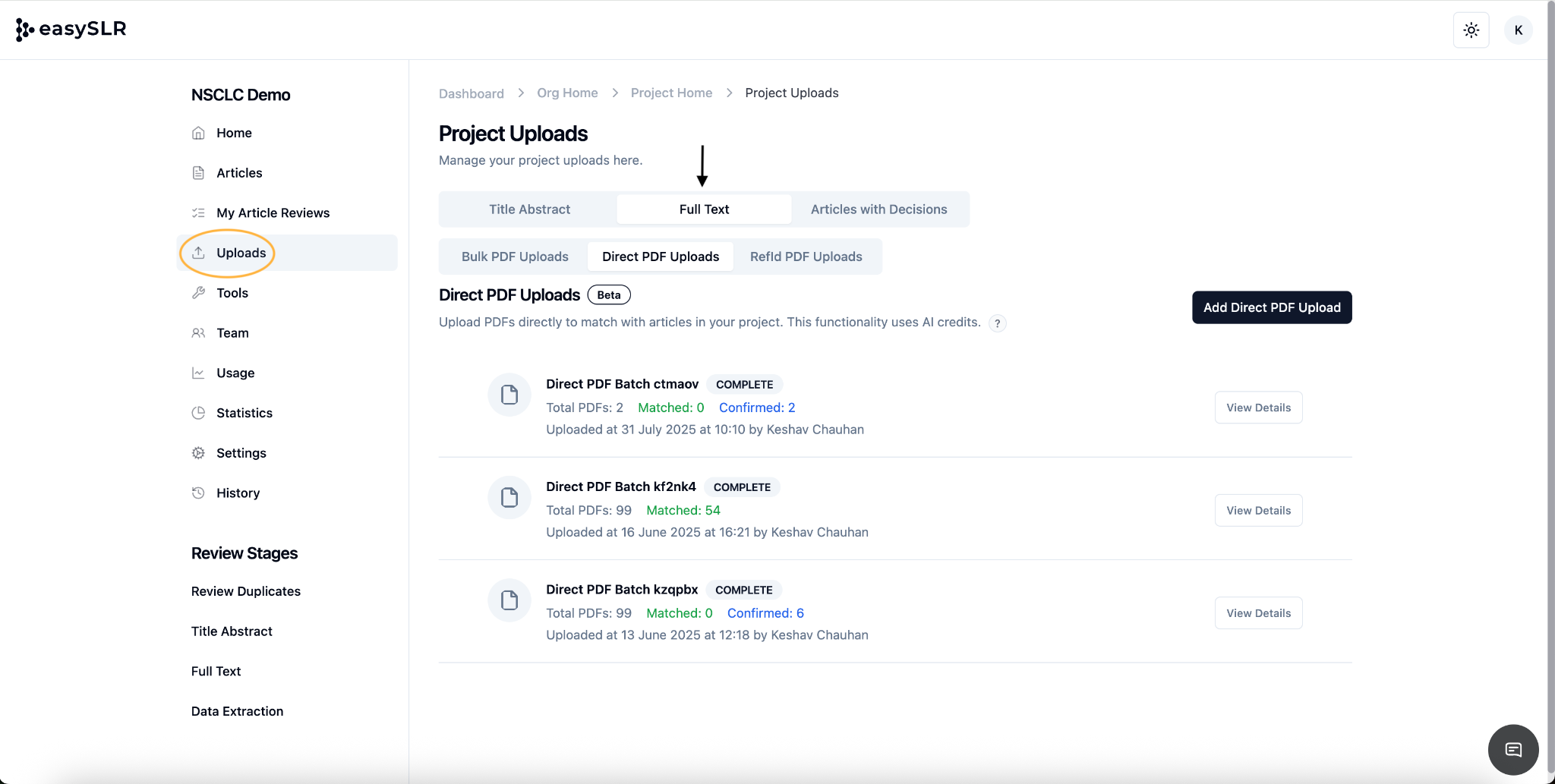
Task: Click file icon for batch ctmaov
Action: click(x=509, y=395)
